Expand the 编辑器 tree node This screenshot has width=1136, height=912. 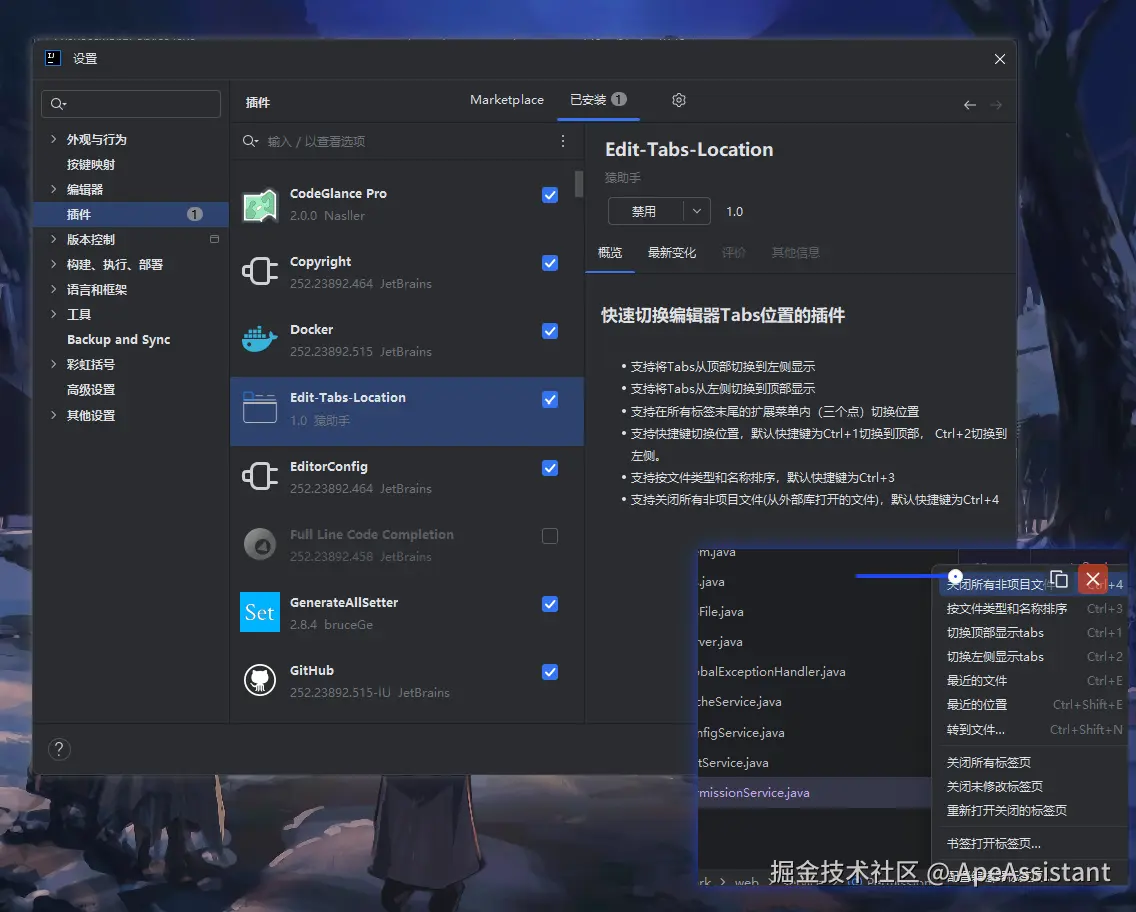coord(54,189)
